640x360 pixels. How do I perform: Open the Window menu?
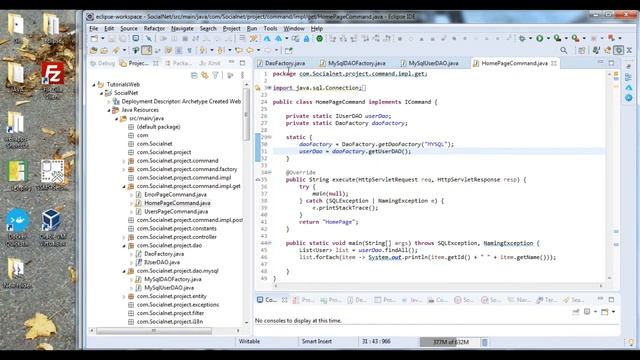[x=294, y=29]
